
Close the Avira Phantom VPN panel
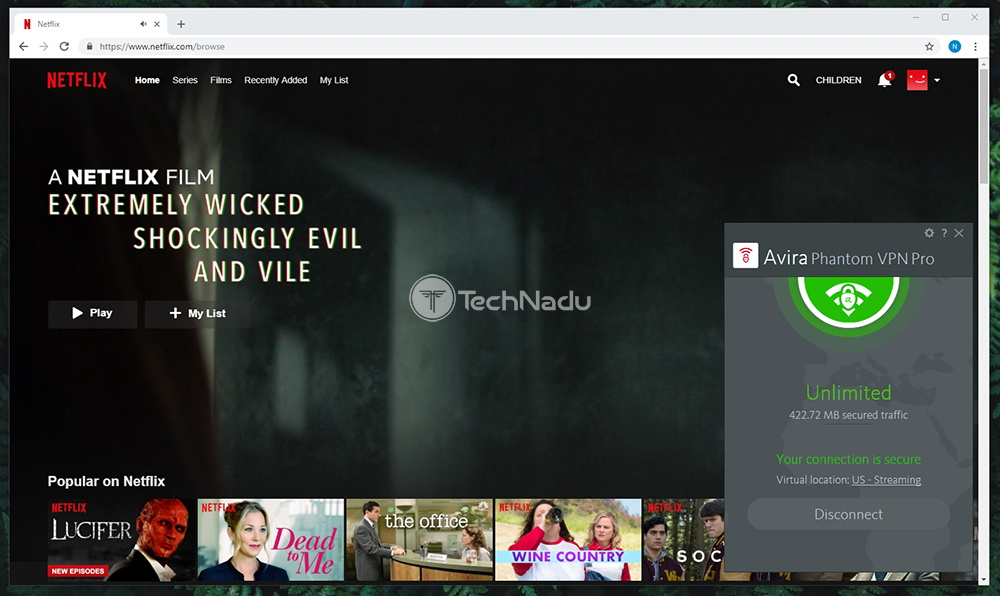pos(959,233)
